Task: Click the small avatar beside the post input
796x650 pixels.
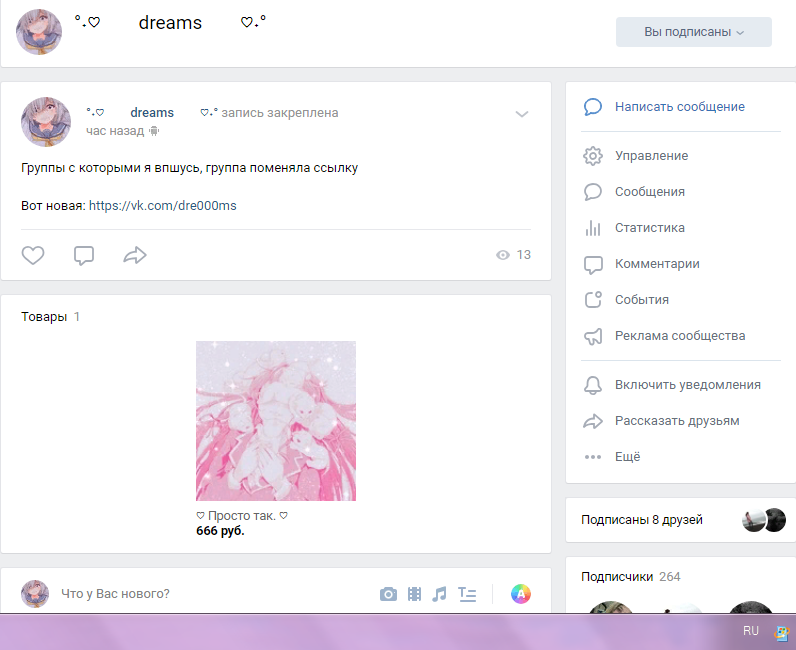Action: [35, 594]
